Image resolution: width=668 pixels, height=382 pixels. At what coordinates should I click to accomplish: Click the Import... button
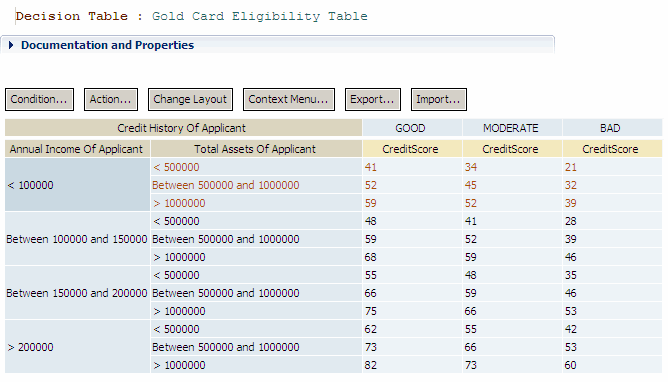click(439, 99)
